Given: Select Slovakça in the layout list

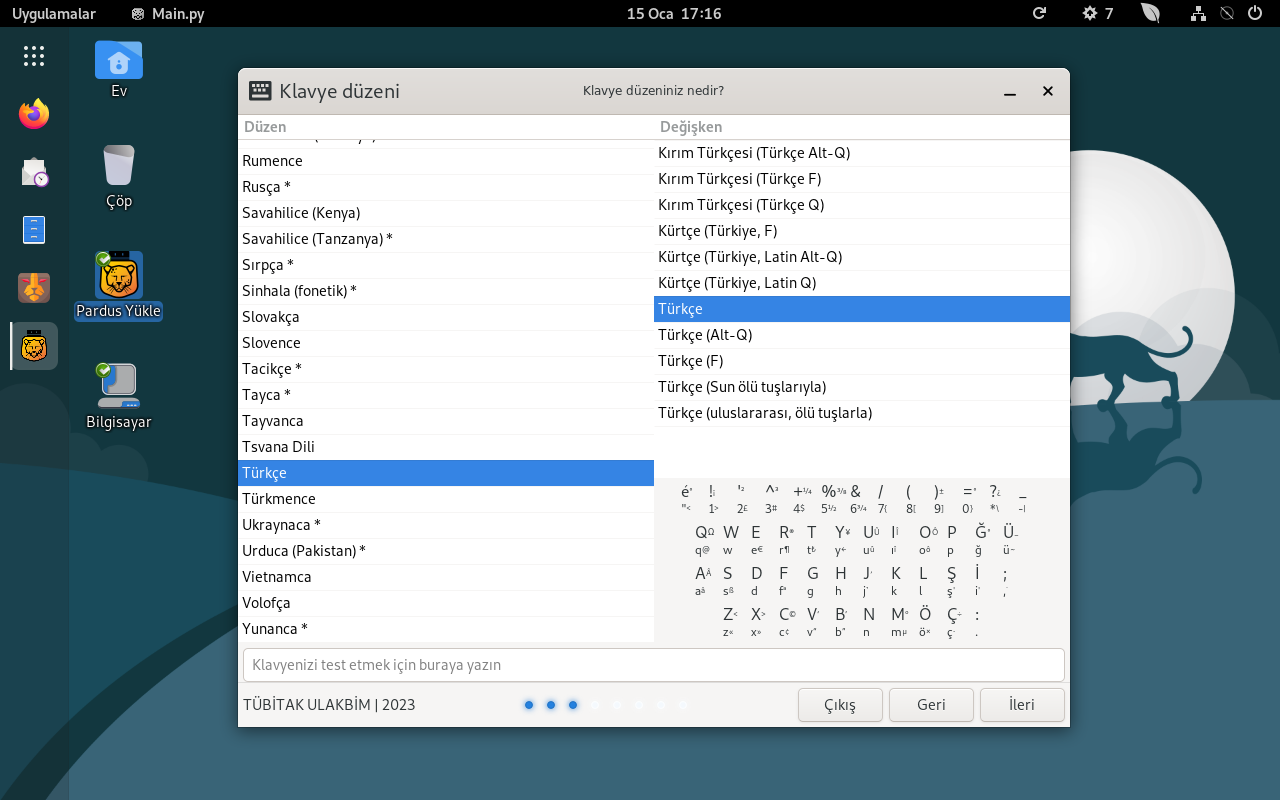Looking at the screenshot, I should (446, 317).
